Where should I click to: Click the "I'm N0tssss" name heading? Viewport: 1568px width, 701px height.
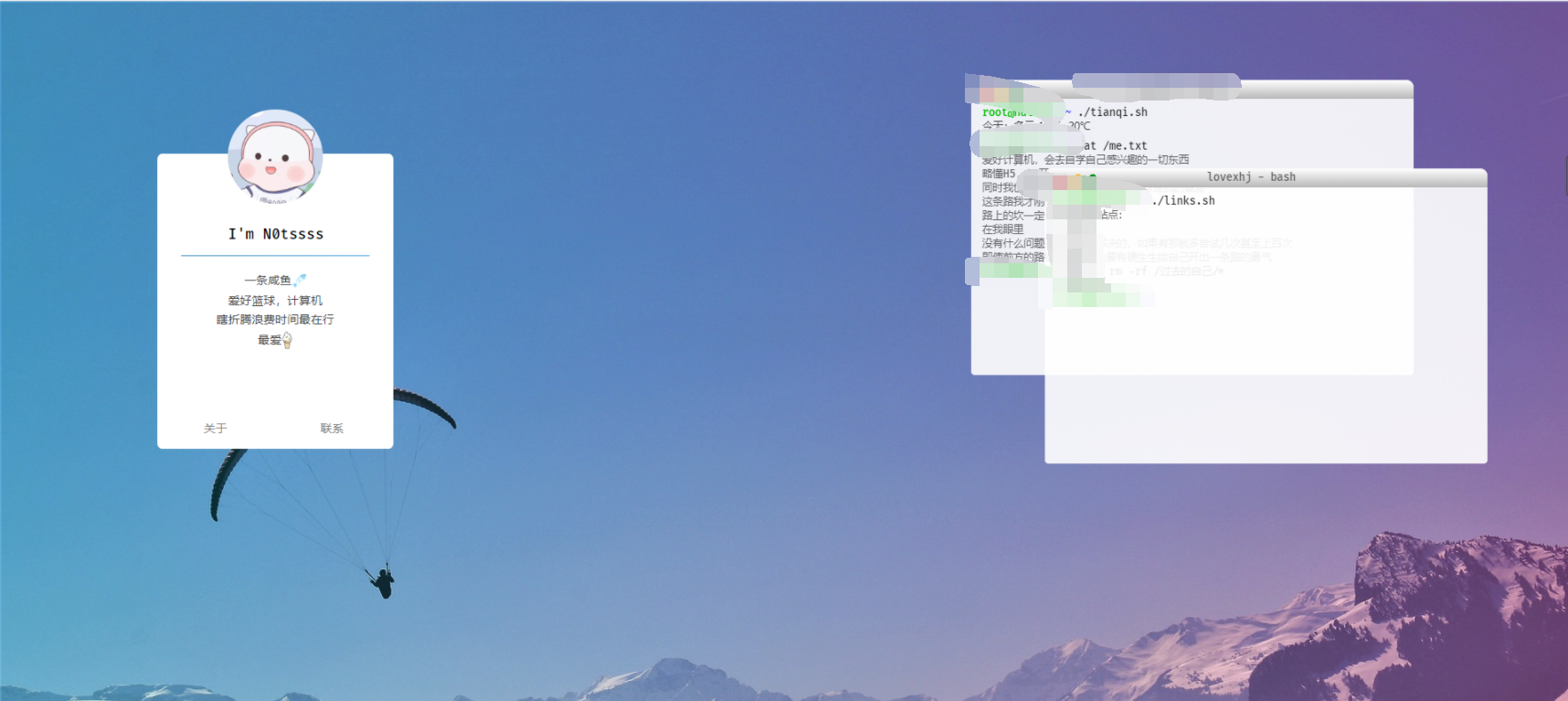(275, 234)
